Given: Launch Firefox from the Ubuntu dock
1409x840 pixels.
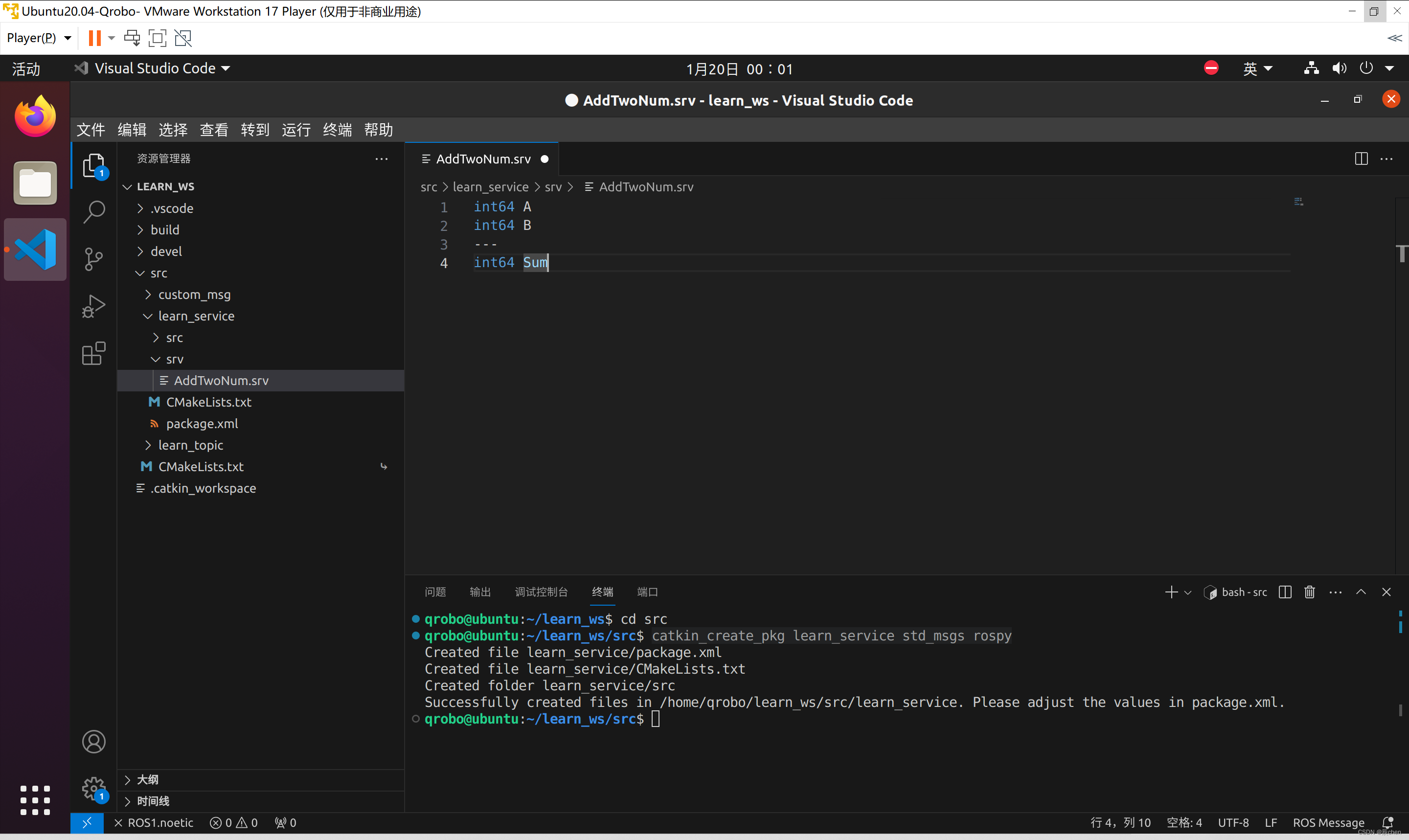Looking at the screenshot, I should [x=35, y=116].
